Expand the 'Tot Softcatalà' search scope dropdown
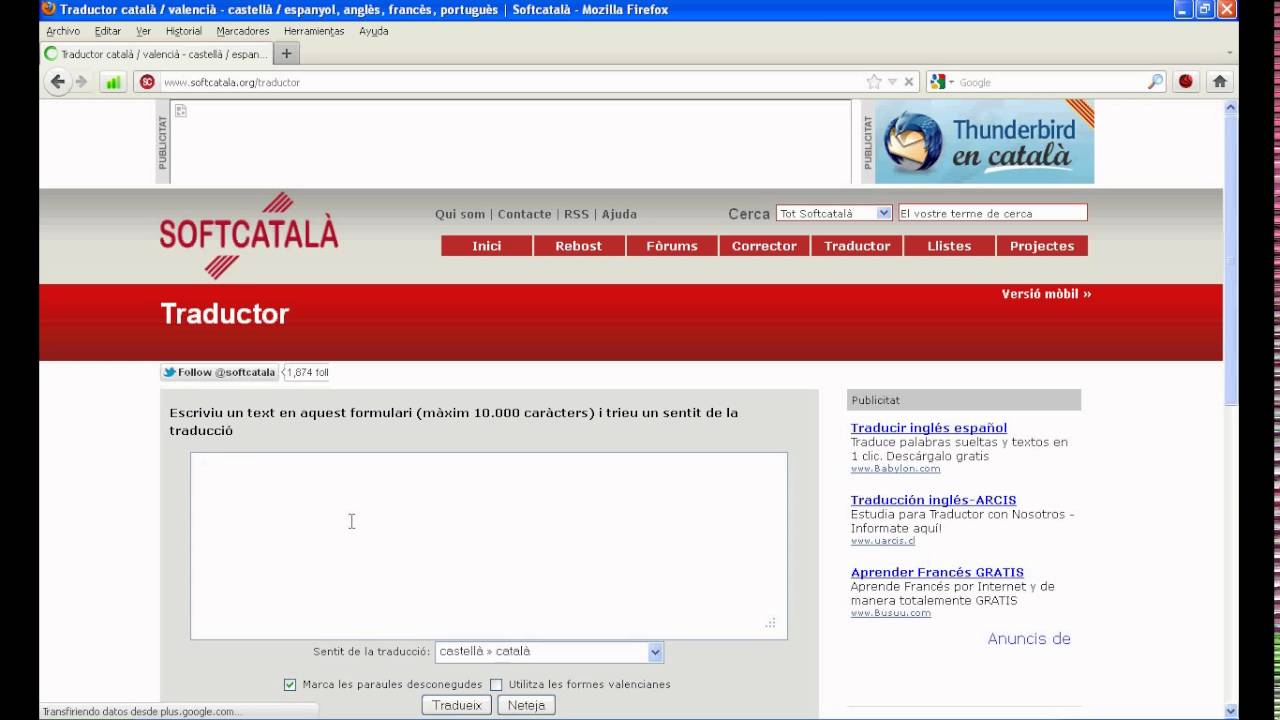The width and height of the screenshot is (1280, 720). tap(834, 213)
